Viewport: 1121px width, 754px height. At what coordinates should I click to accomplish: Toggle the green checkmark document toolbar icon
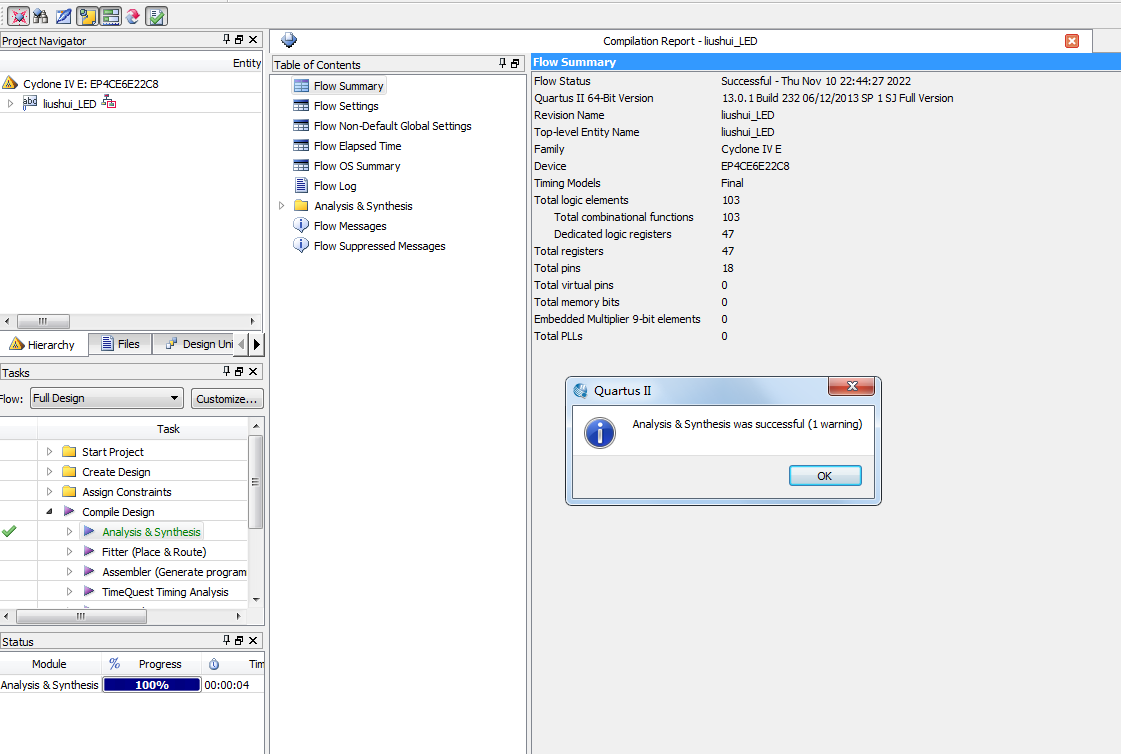[157, 16]
